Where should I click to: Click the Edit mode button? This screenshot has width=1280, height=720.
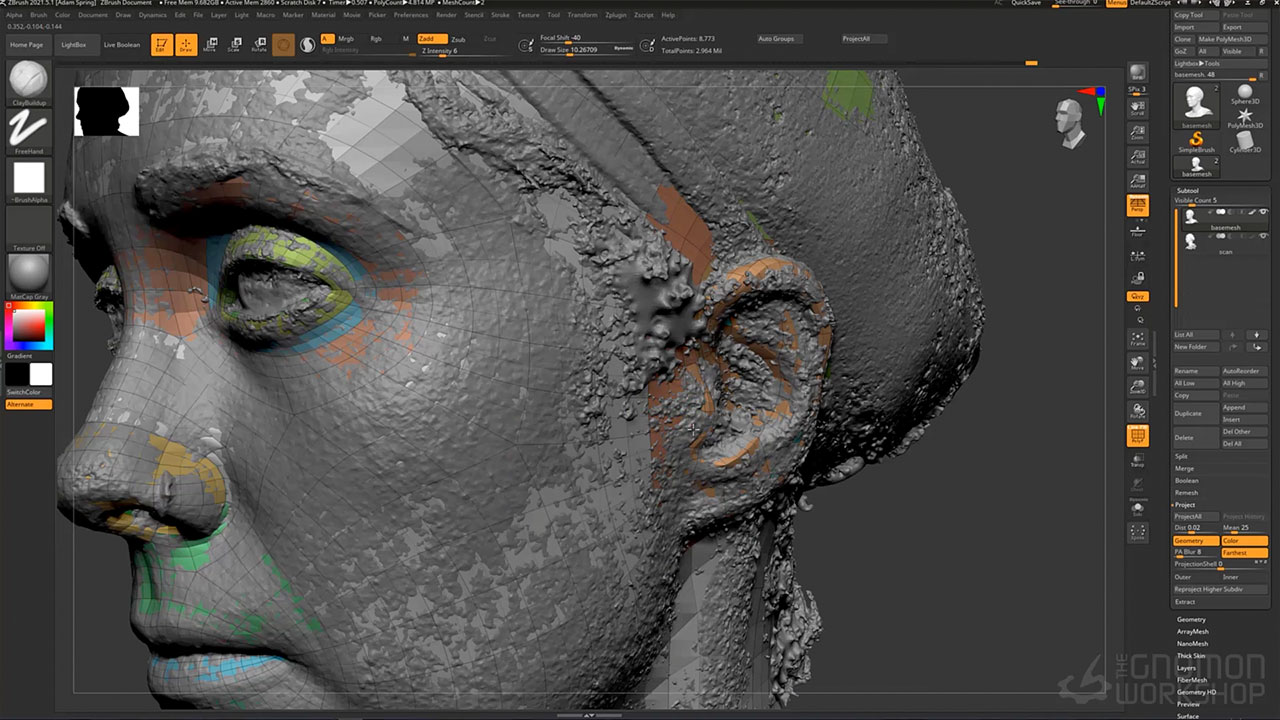pos(161,45)
